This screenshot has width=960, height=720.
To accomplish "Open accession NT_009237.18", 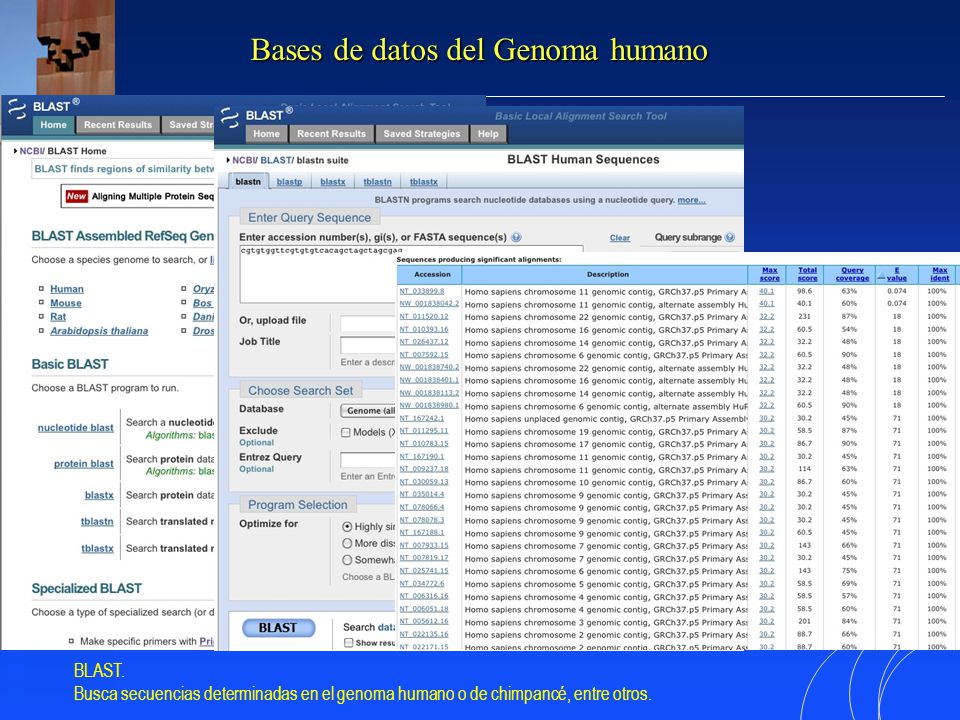I will (424, 469).
